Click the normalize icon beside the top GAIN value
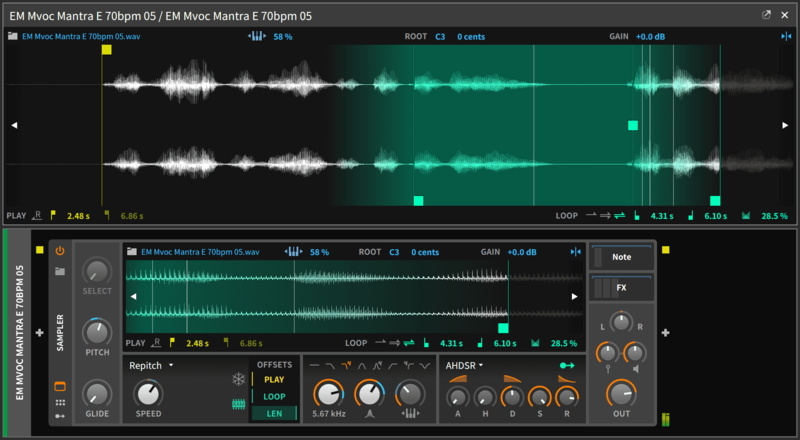 [785, 36]
